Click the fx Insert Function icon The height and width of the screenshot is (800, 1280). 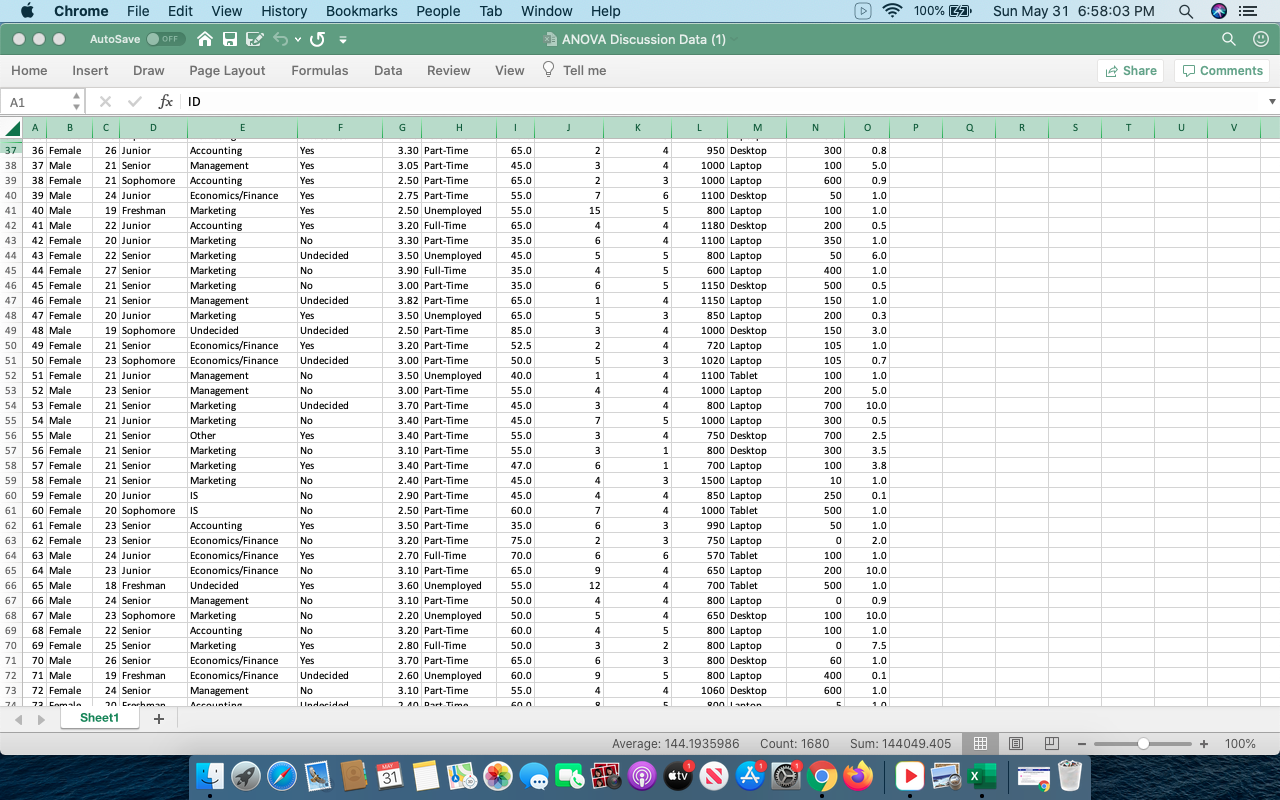tap(165, 102)
